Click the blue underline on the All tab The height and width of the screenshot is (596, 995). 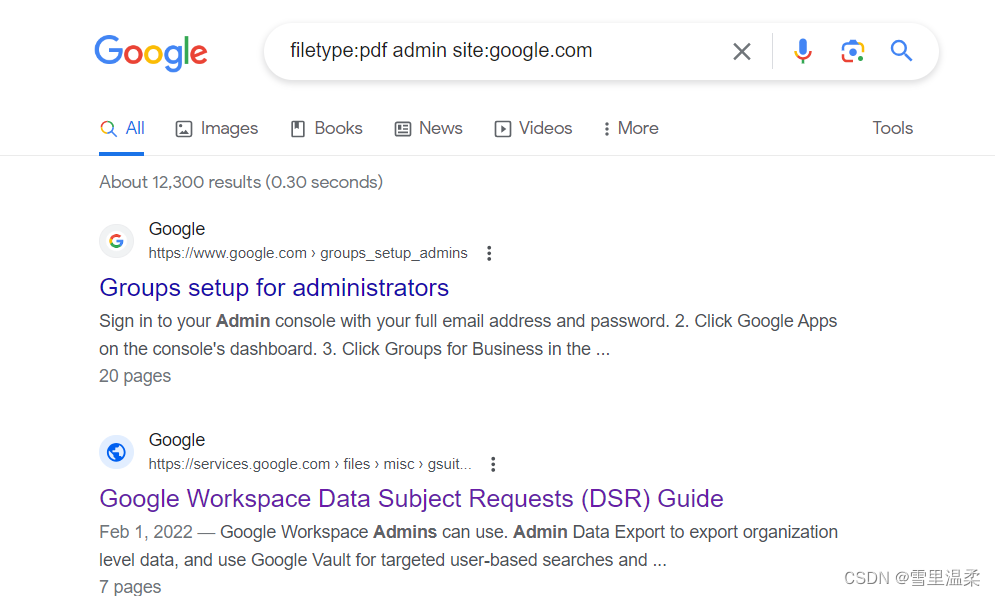121,152
